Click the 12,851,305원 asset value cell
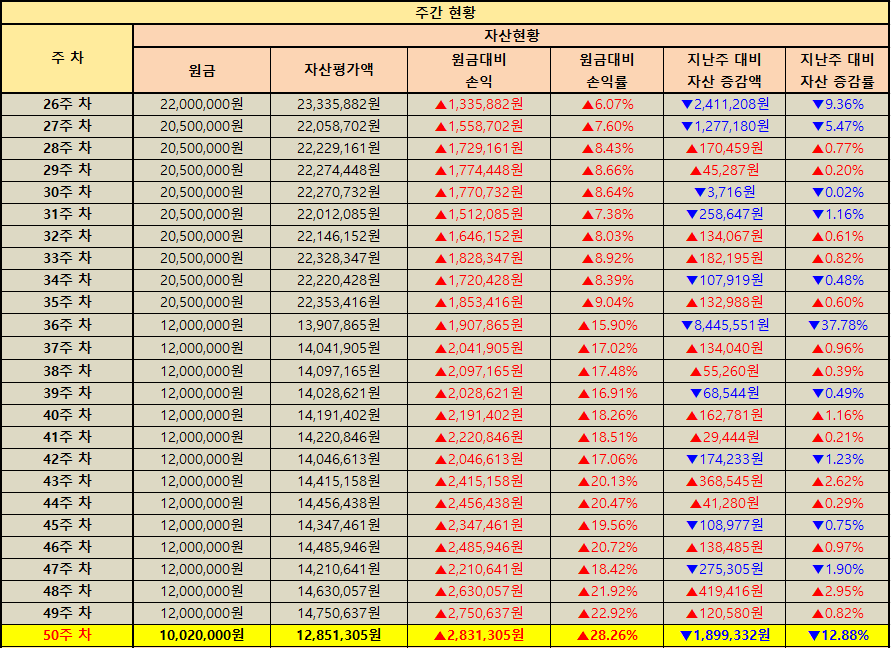This screenshot has width=891, height=648. pyautogui.click(x=338, y=635)
